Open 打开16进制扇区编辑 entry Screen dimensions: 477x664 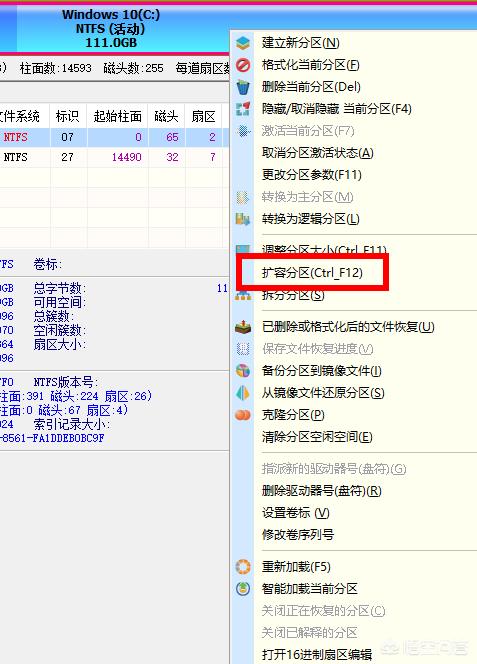[x=317, y=655]
